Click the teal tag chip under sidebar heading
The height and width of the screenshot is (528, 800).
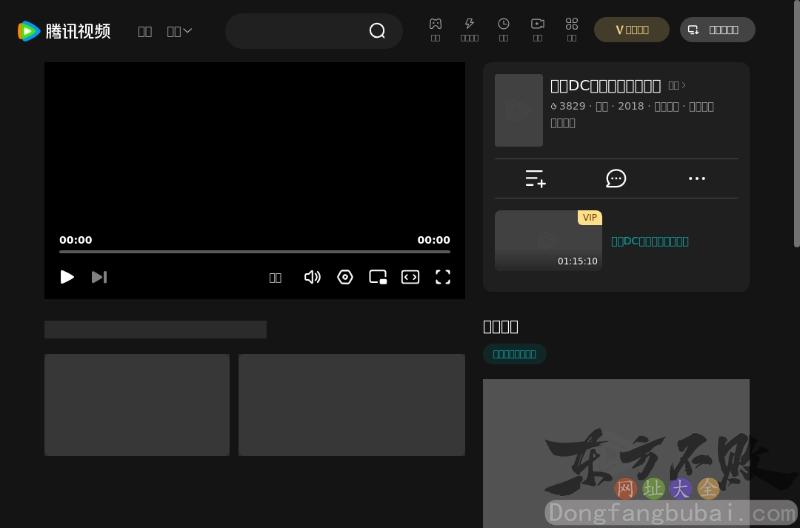[514, 354]
